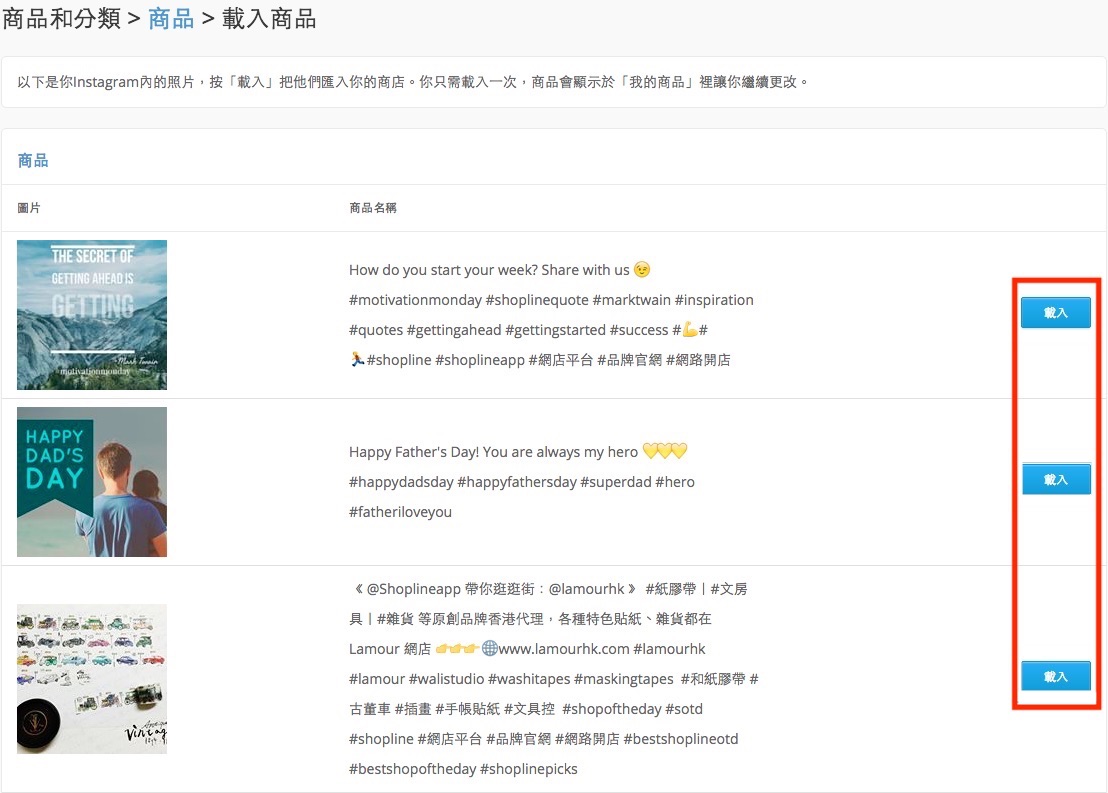The image size is (1108, 793).
Task: Click the mountain quote thumbnail image
Action: point(92,315)
